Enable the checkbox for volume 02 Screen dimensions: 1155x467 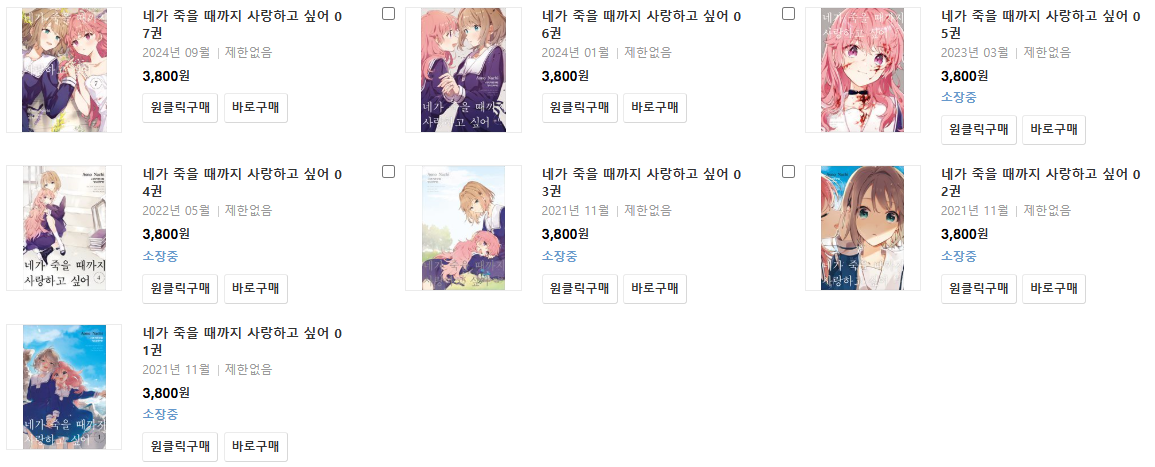[788, 171]
